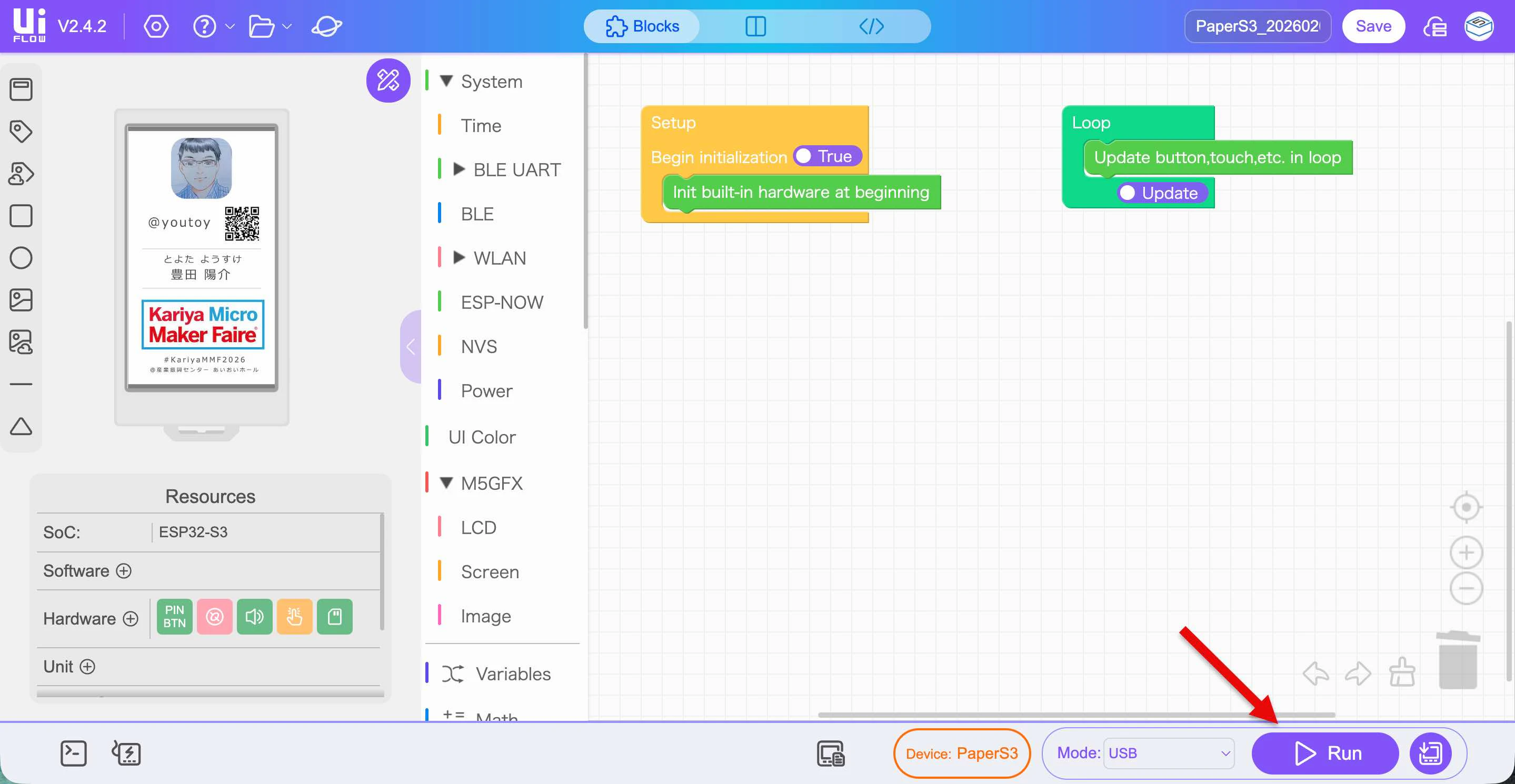Open the BLE block category
1515x784 pixels.
(x=477, y=214)
